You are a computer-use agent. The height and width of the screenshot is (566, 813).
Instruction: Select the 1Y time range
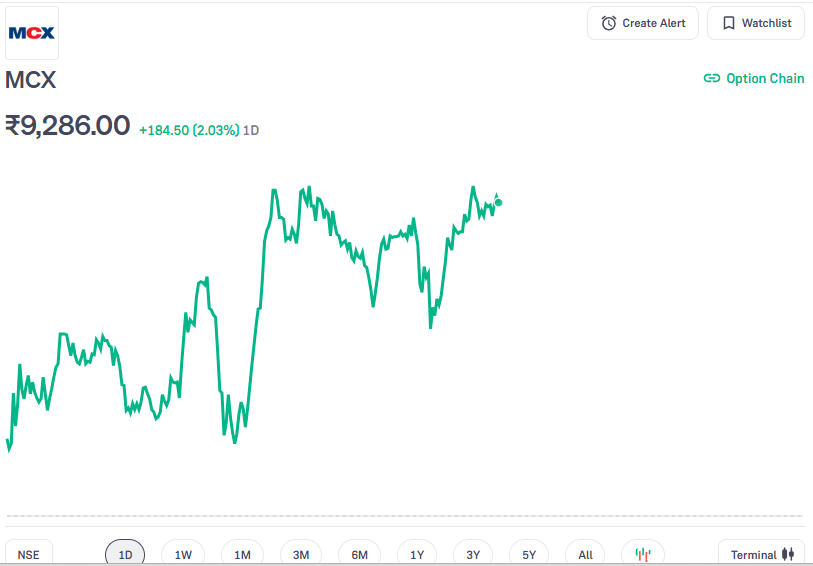tap(417, 554)
